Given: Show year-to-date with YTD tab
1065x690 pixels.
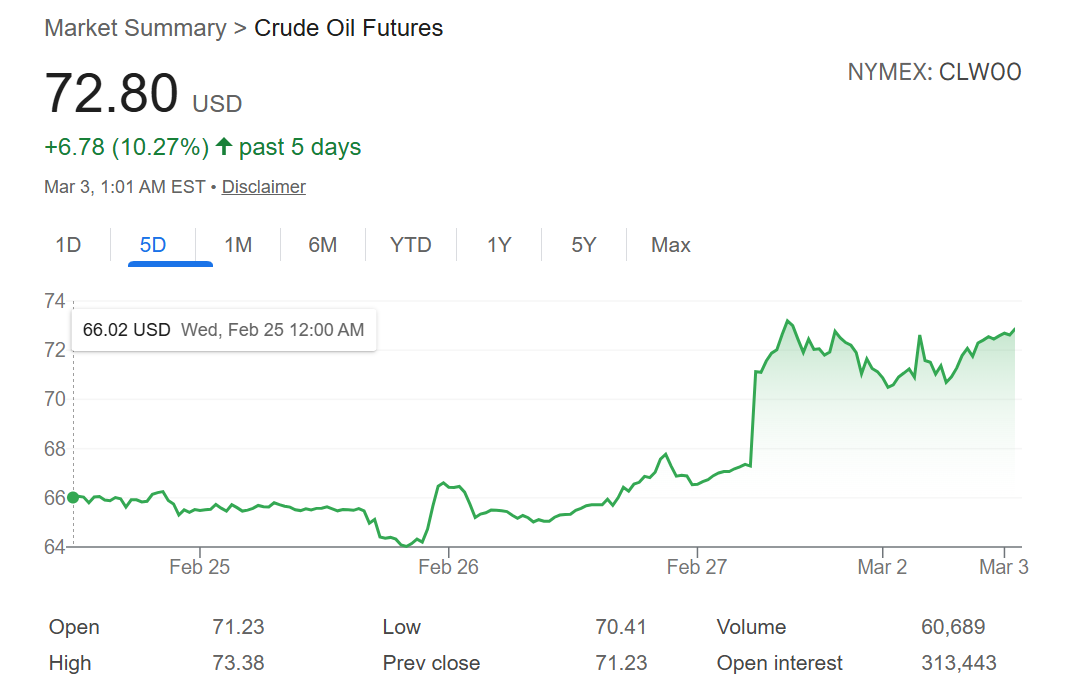Looking at the screenshot, I should click(410, 245).
